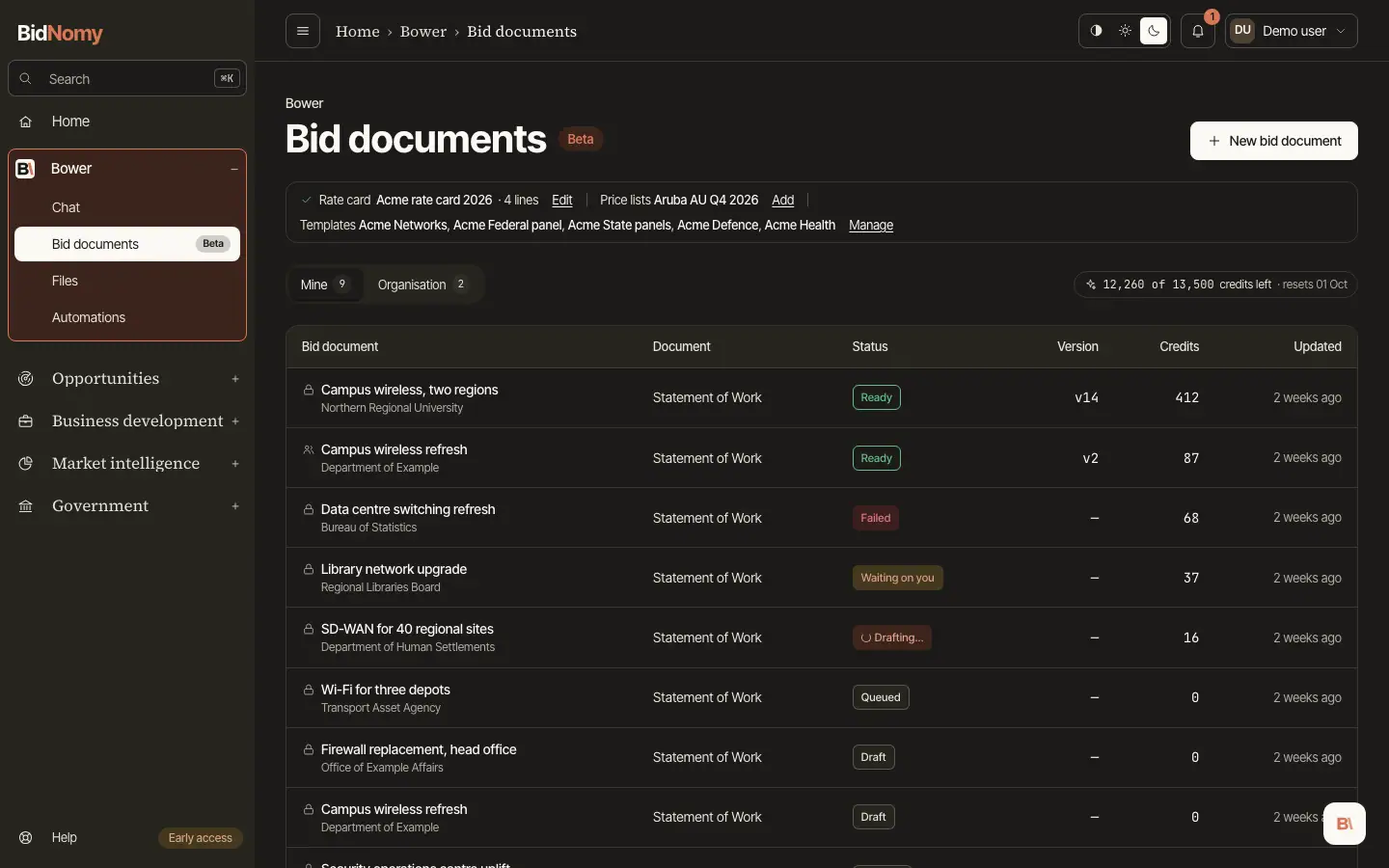The height and width of the screenshot is (868, 1389).
Task: Switch to light theme sun icon
Action: pos(1125,31)
